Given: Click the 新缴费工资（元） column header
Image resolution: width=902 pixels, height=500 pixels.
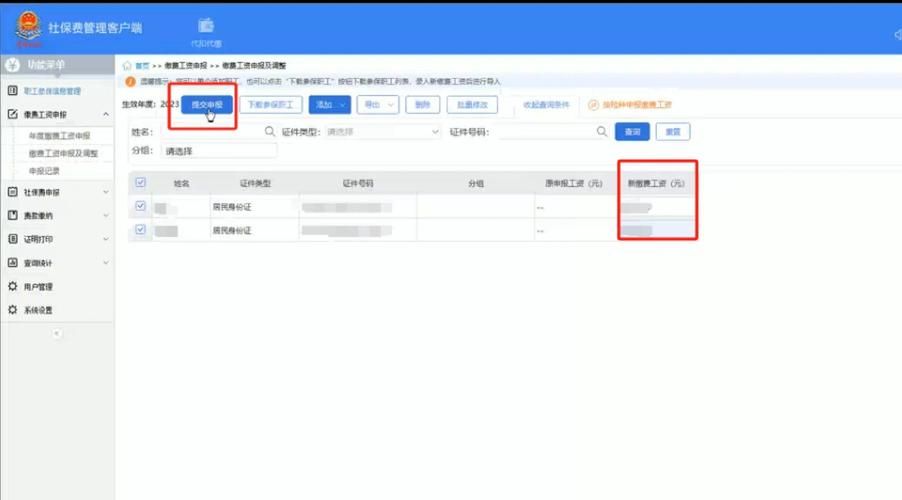Looking at the screenshot, I should tap(656, 184).
